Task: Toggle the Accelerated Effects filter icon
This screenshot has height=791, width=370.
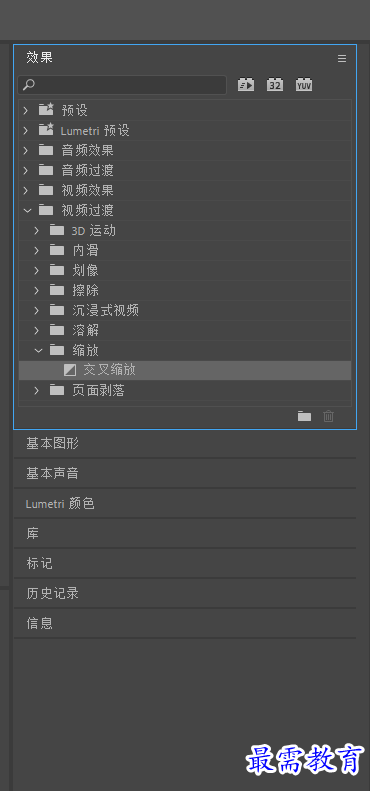Action: 246,85
